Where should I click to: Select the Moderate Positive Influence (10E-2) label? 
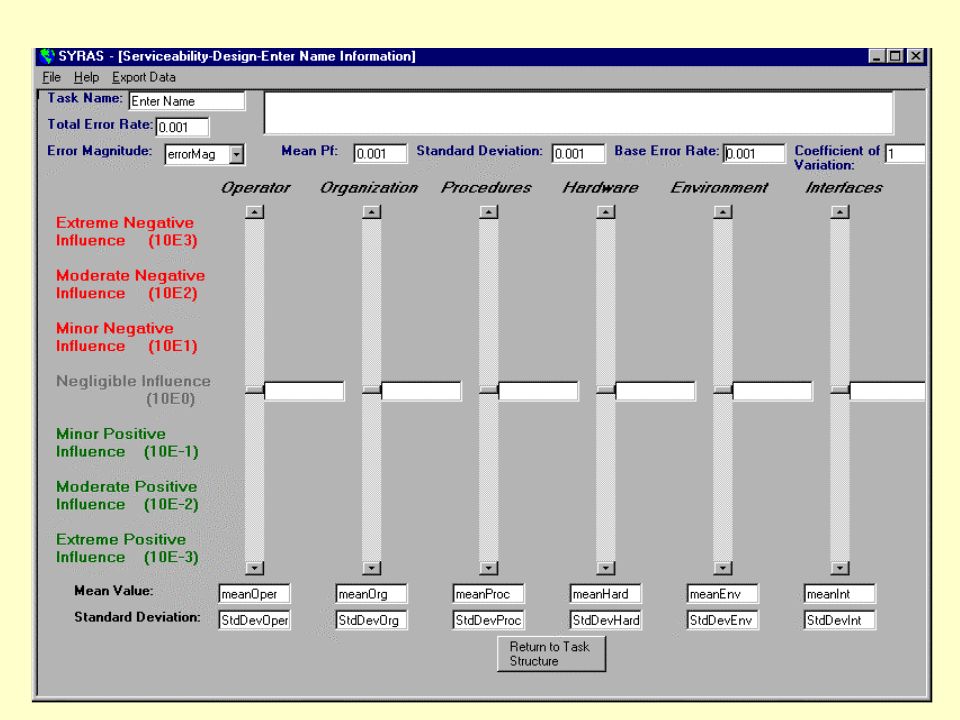click(x=127, y=495)
